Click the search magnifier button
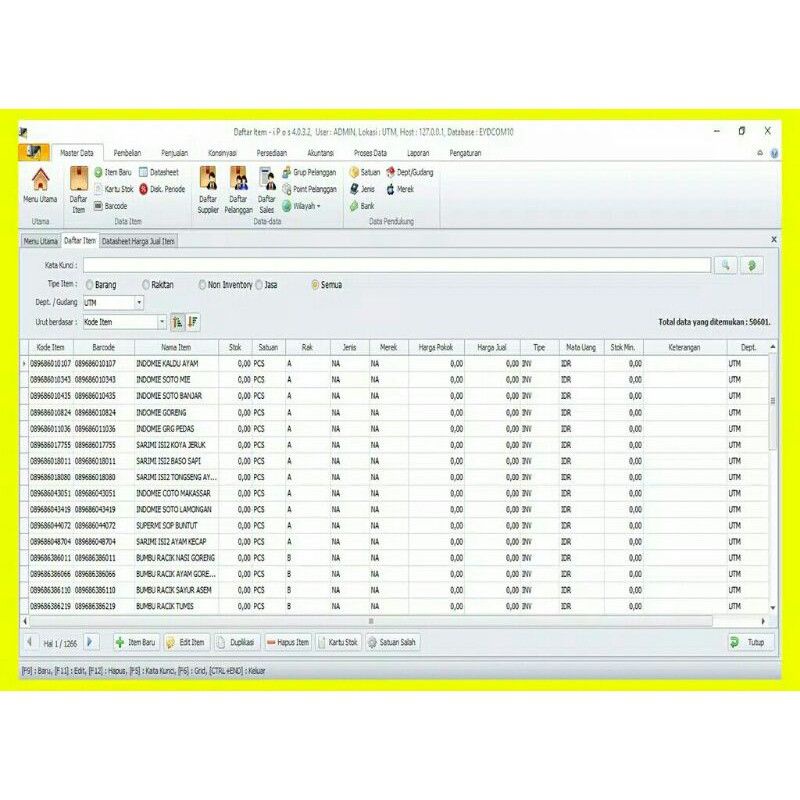The height and width of the screenshot is (800, 800). point(726,265)
